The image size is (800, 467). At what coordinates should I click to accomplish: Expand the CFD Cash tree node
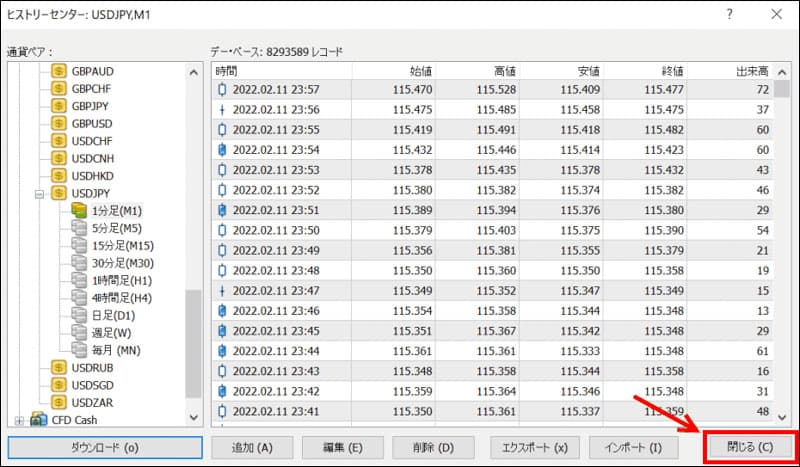coord(20,419)
